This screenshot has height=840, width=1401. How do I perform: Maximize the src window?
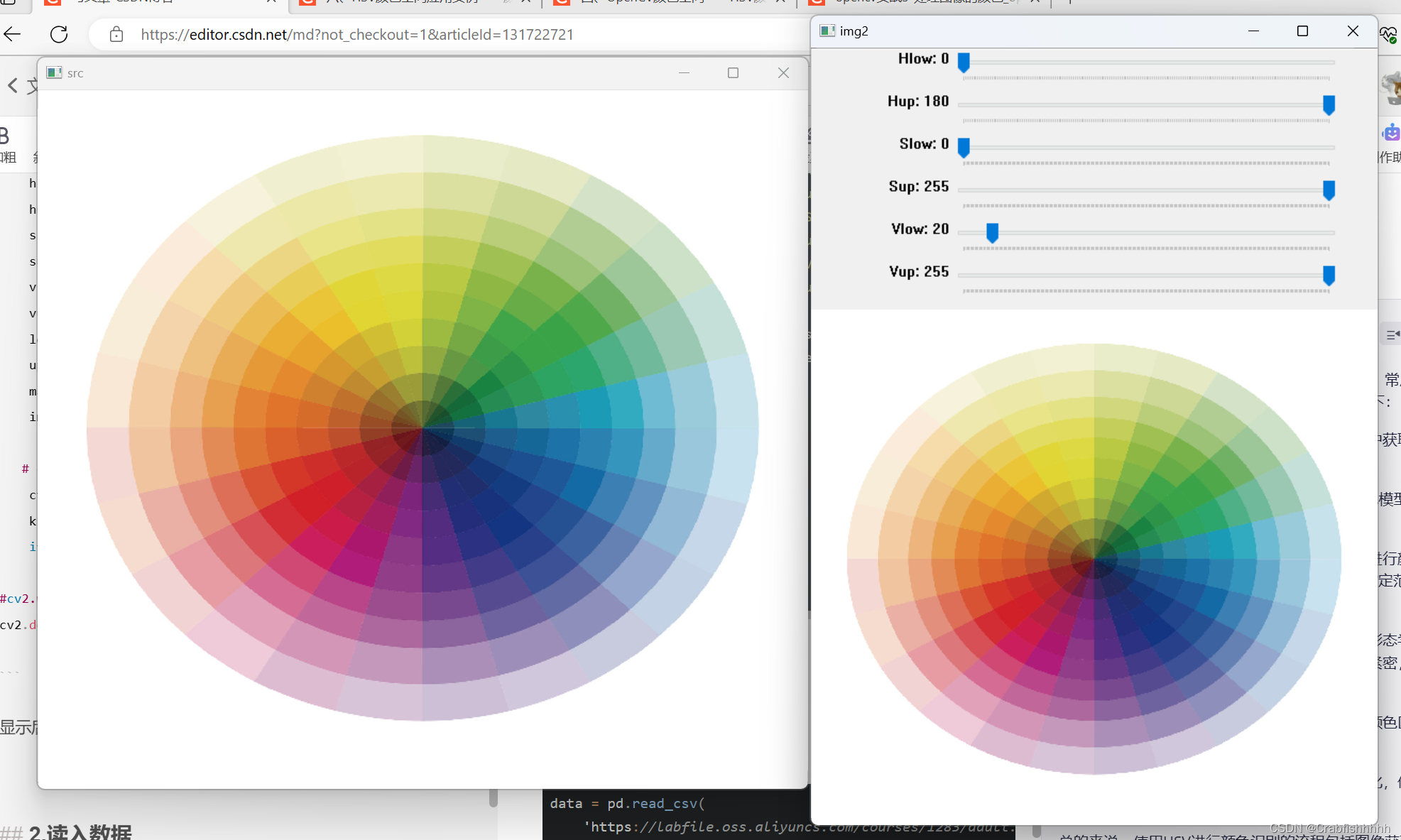(733, 72)
